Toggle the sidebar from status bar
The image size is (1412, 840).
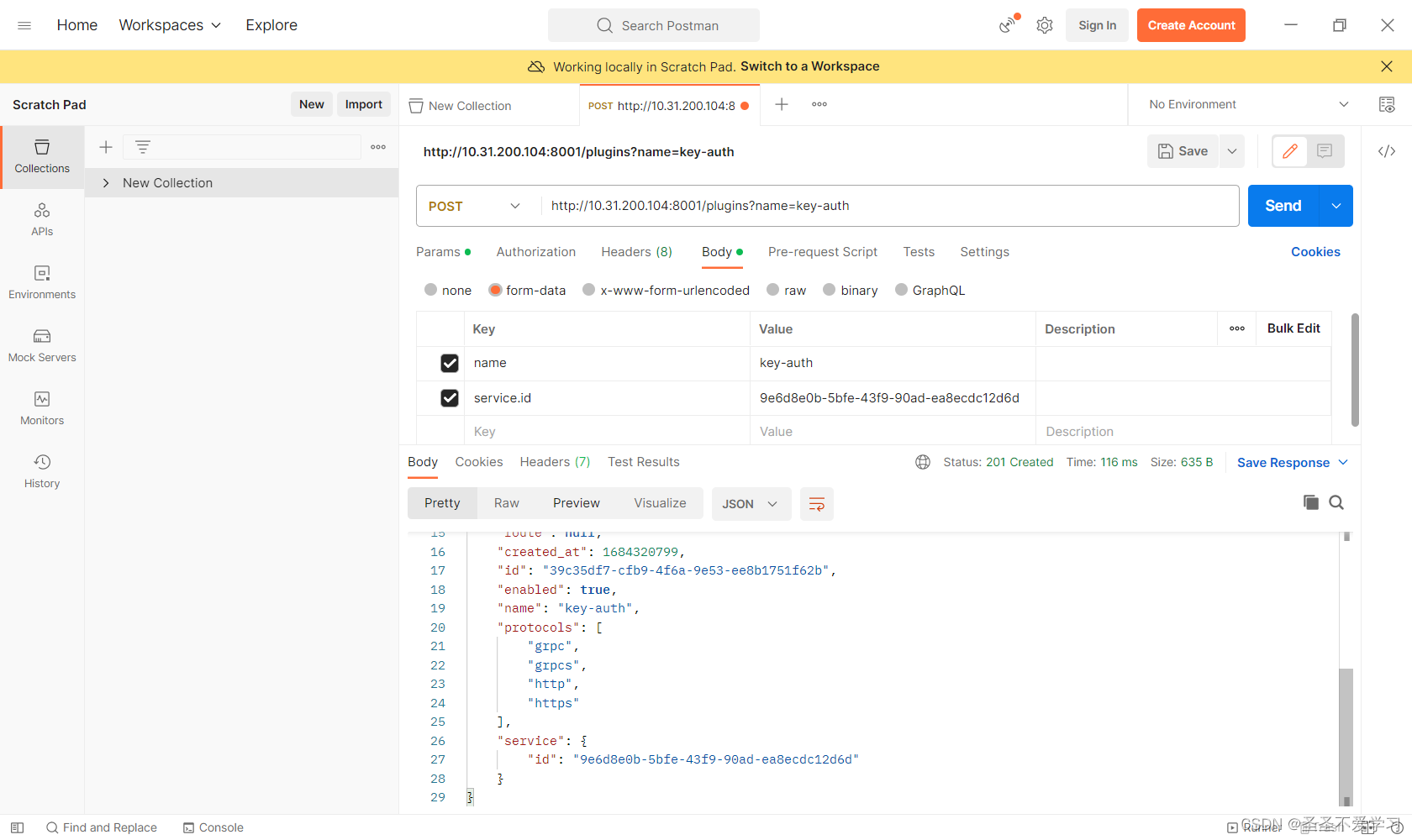[17, 827]
